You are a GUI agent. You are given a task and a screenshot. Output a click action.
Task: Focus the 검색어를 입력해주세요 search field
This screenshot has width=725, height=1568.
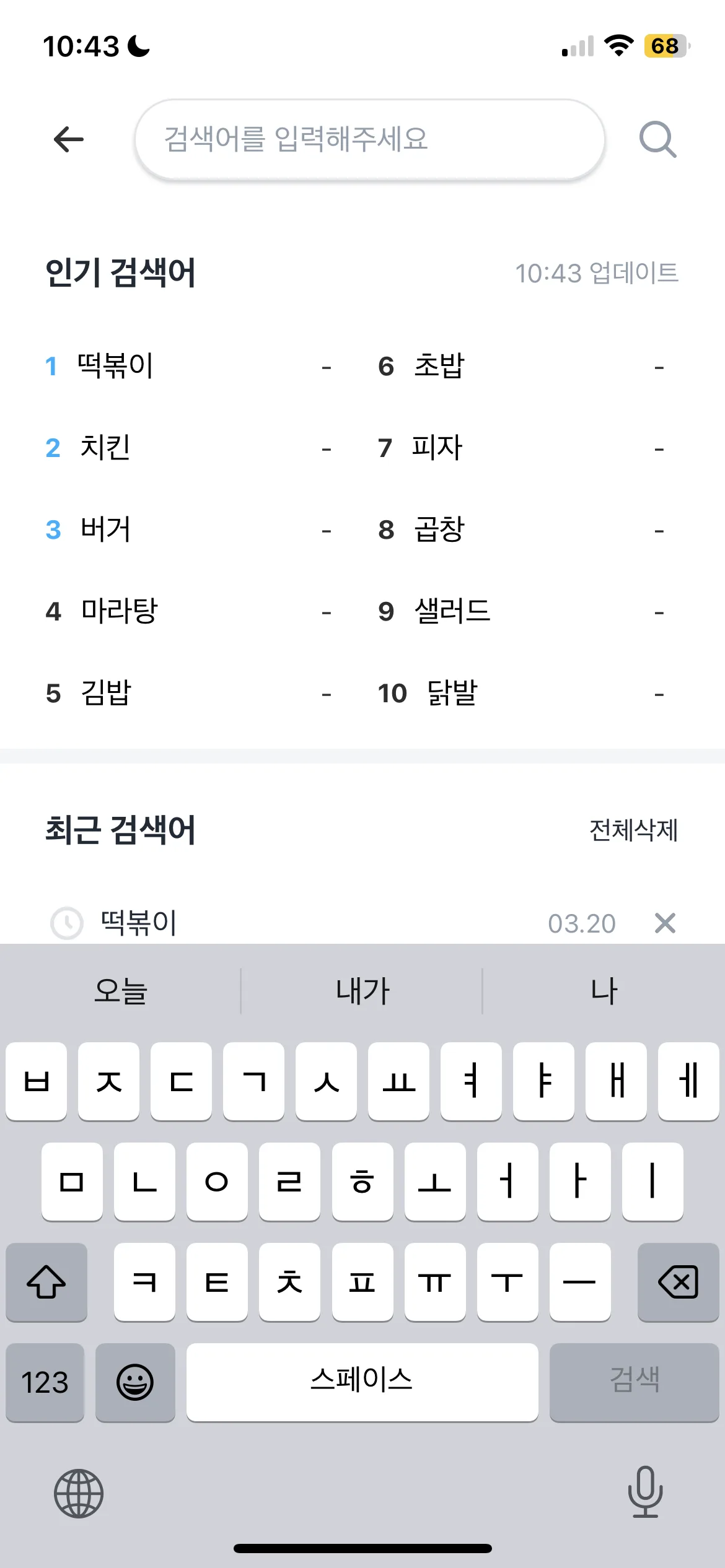[370, 139]
